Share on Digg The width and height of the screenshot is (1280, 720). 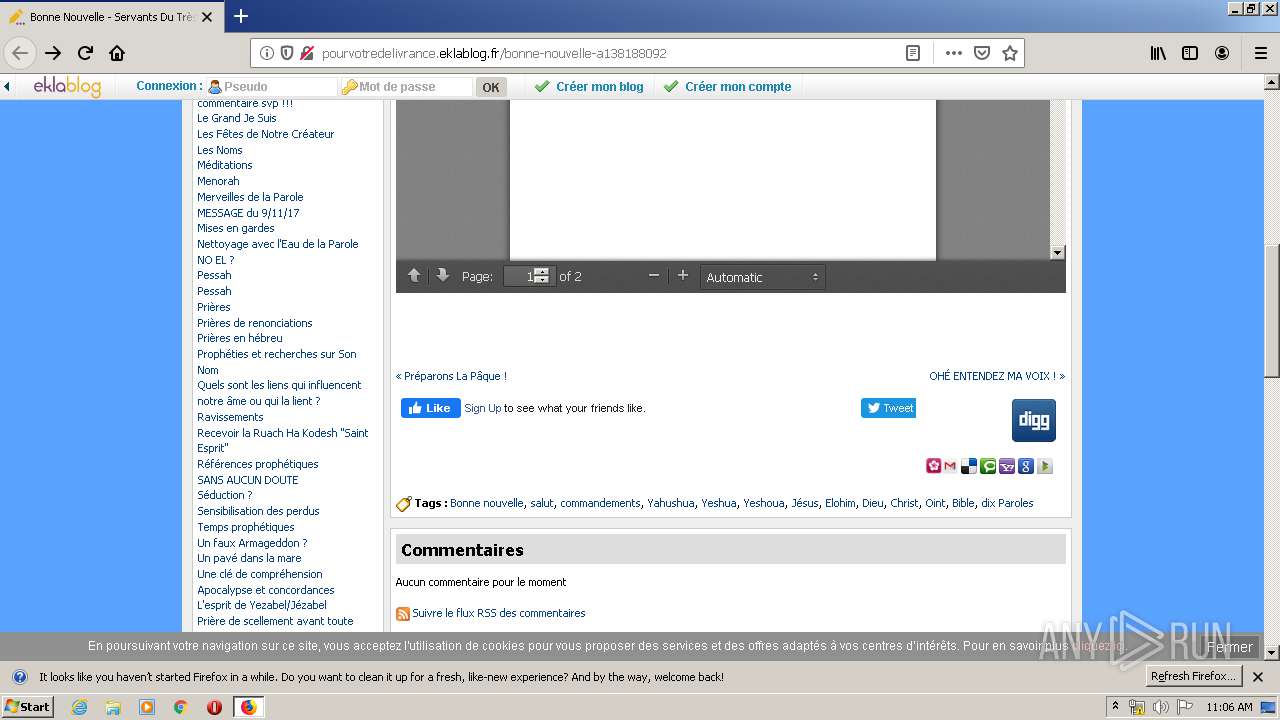click(1034, 420)
